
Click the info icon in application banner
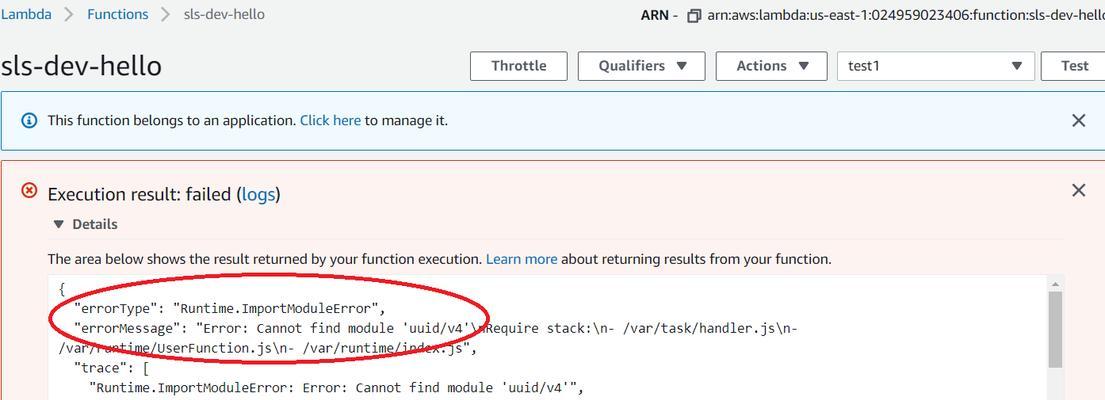(x=29, y=120)
